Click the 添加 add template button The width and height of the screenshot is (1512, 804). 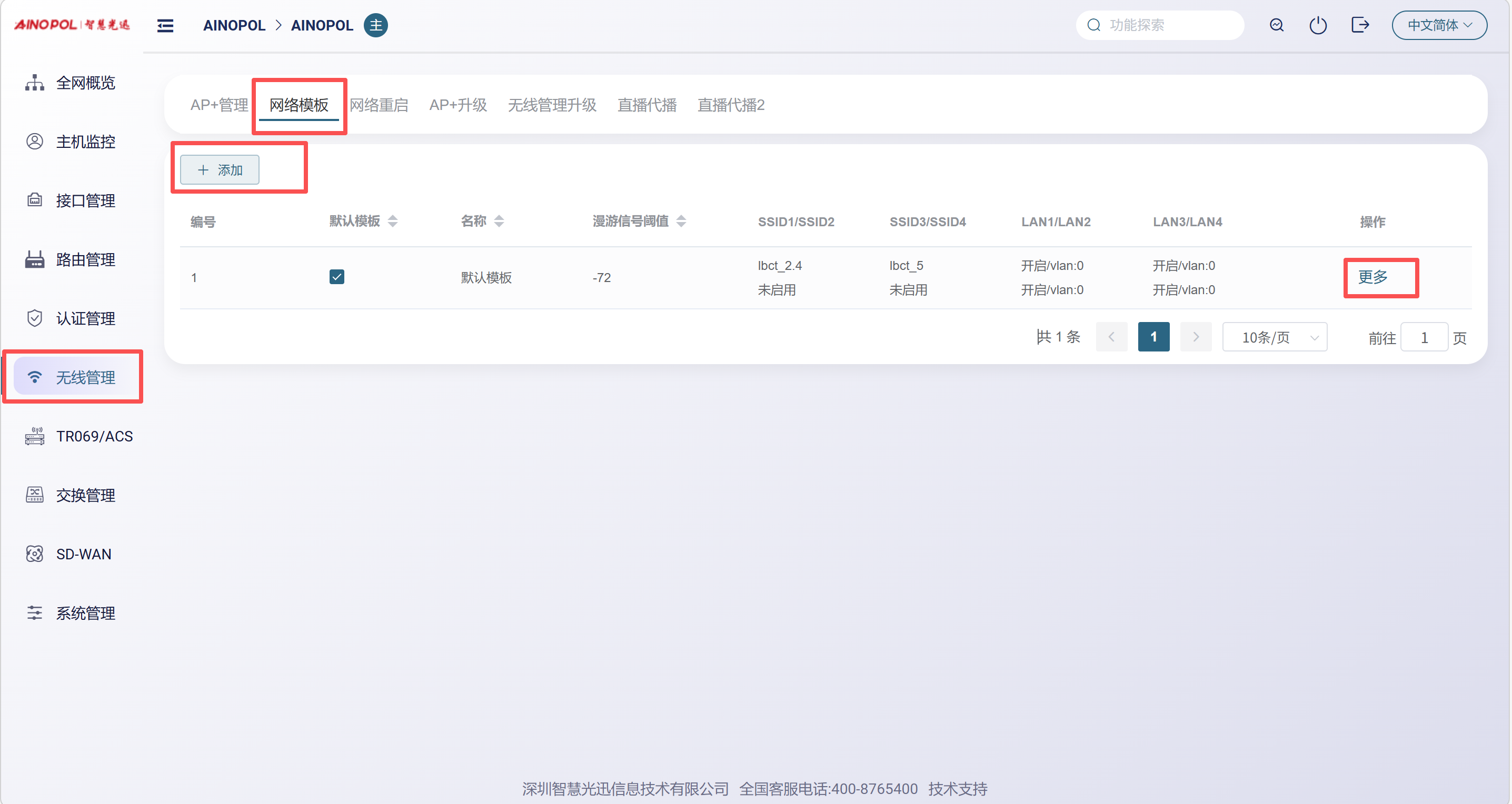220,170
